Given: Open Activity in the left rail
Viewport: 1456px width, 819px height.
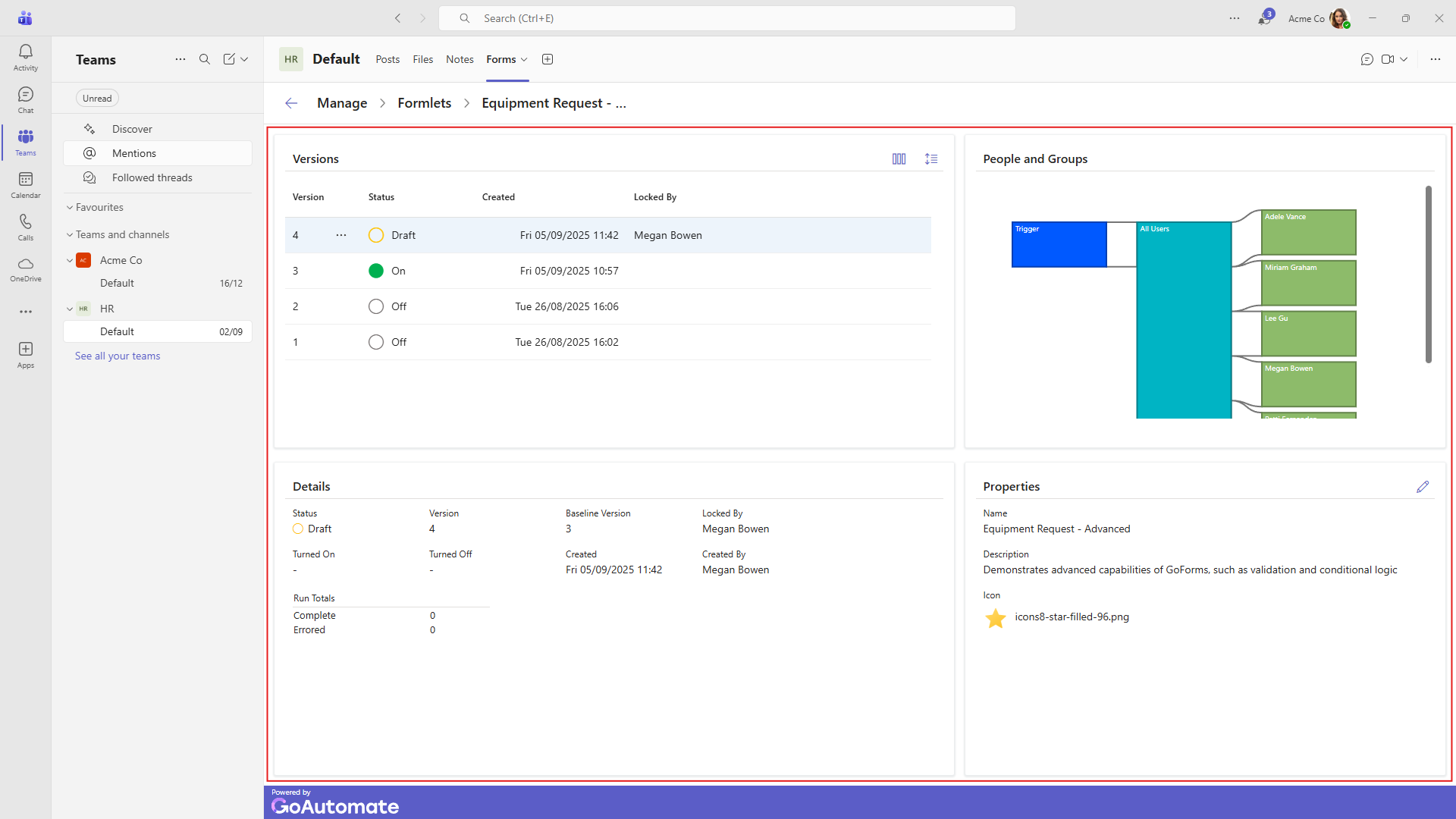Looking at the screenshot, I should point(25,58).
